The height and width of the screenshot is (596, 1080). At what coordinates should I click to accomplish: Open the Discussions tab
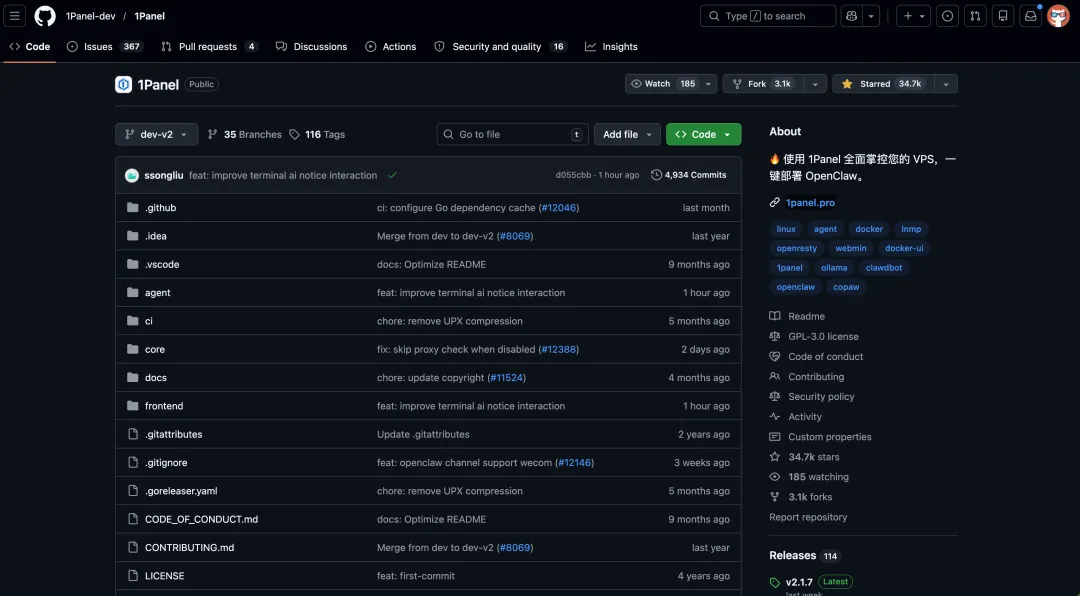point(311,47)
